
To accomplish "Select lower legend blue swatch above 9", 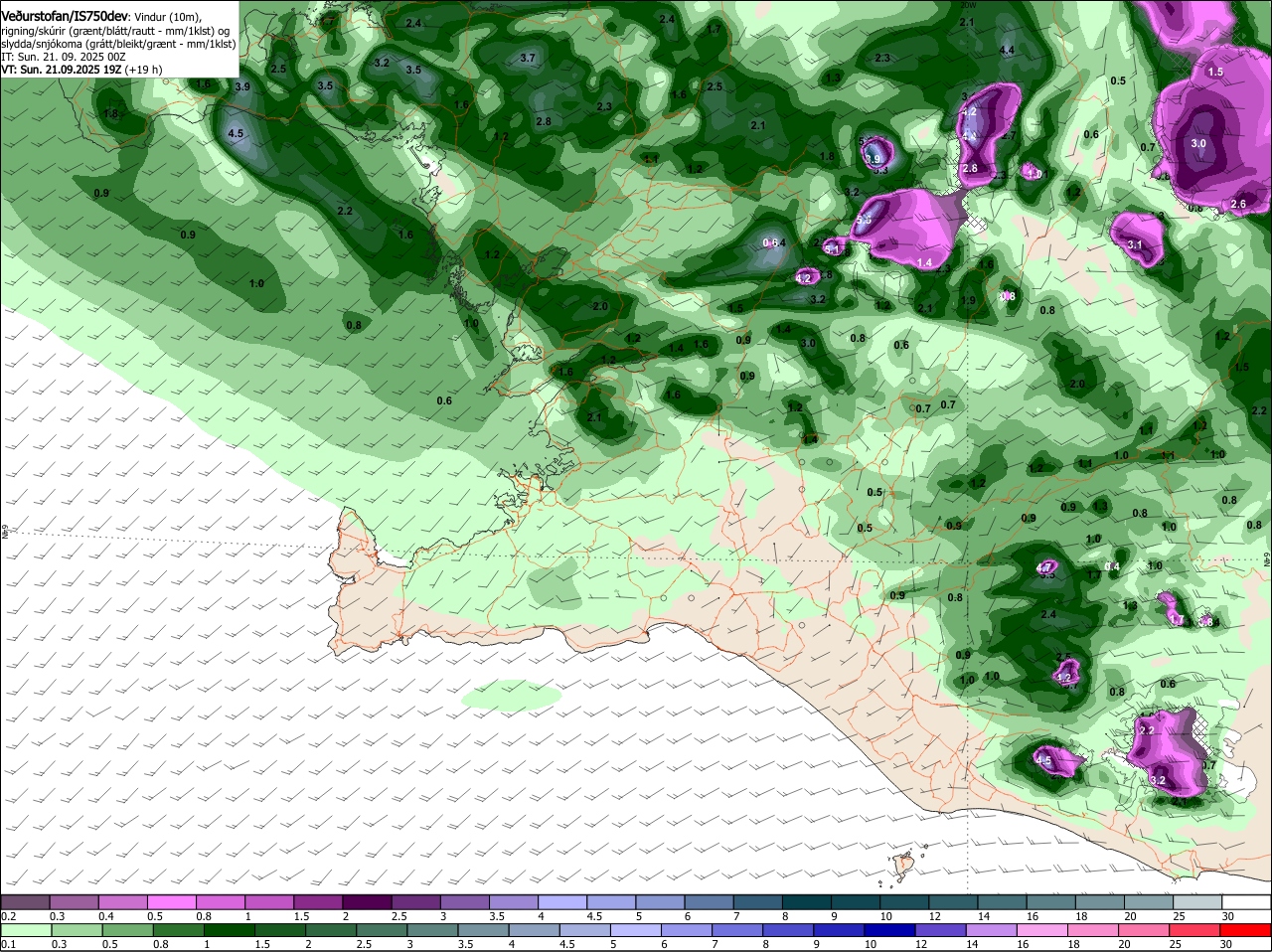I will (840, 929).
